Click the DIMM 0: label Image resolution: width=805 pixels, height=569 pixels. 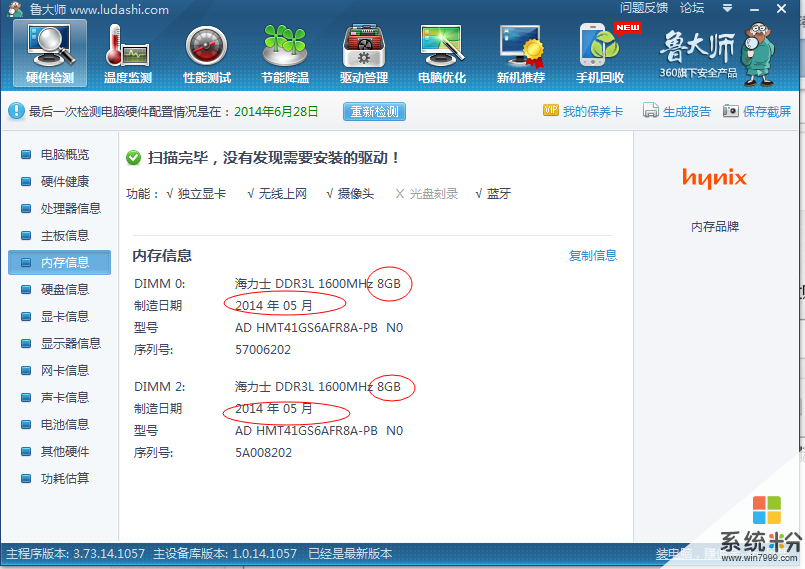coord(160,284)
